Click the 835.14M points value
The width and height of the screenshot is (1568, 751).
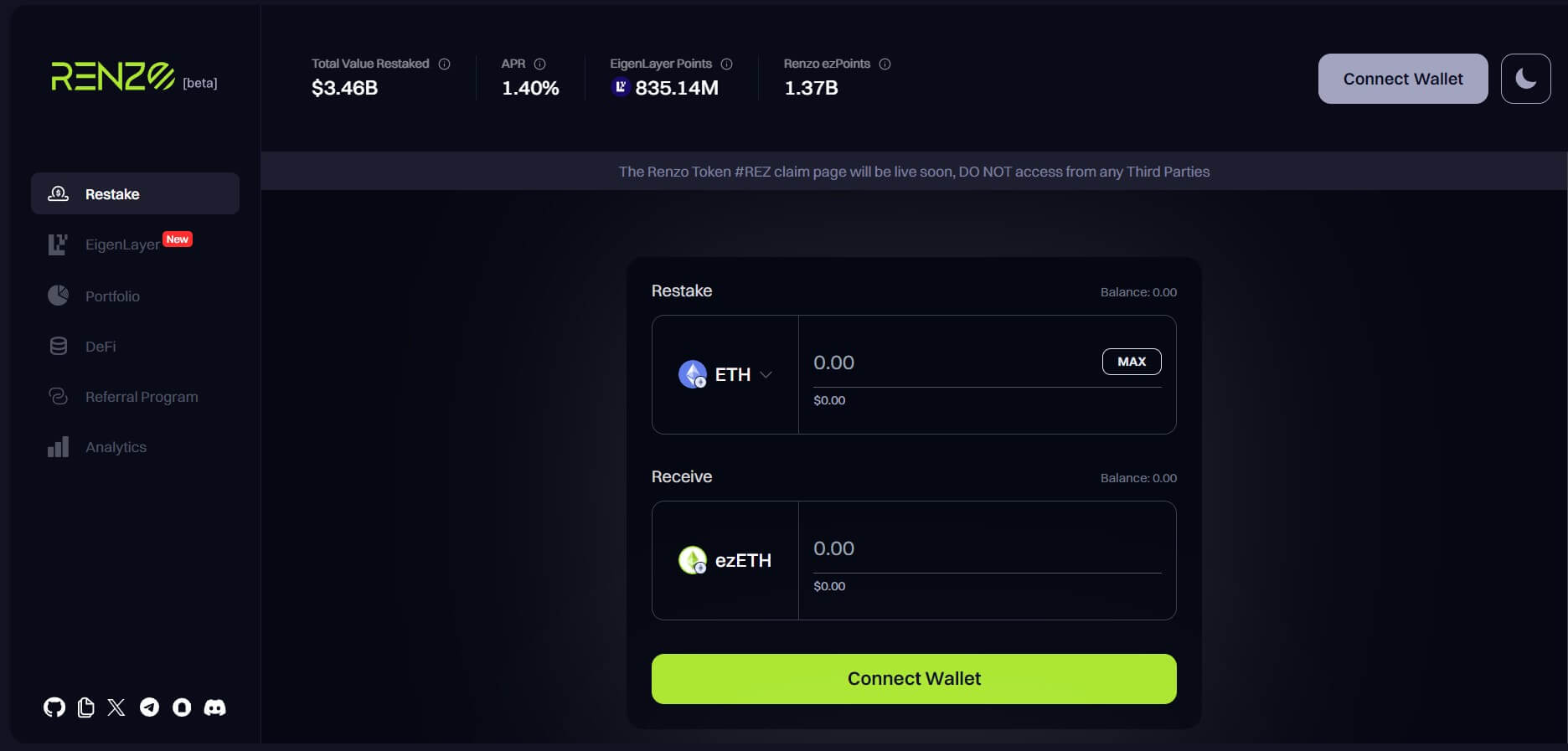(677, 88)
